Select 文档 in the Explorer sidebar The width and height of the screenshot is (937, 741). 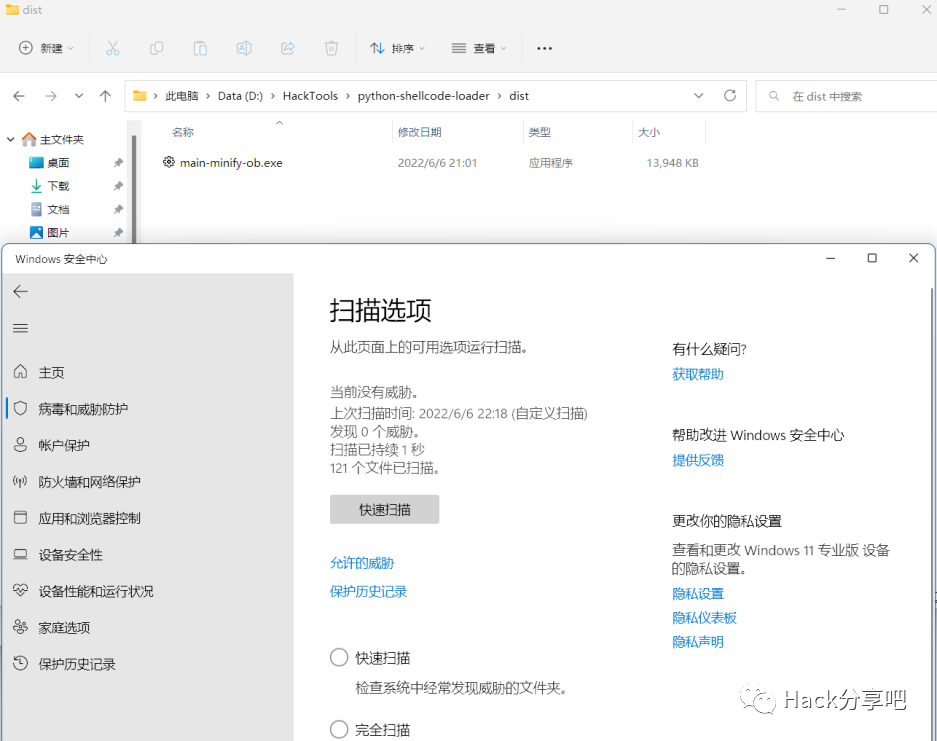point(58,209)
